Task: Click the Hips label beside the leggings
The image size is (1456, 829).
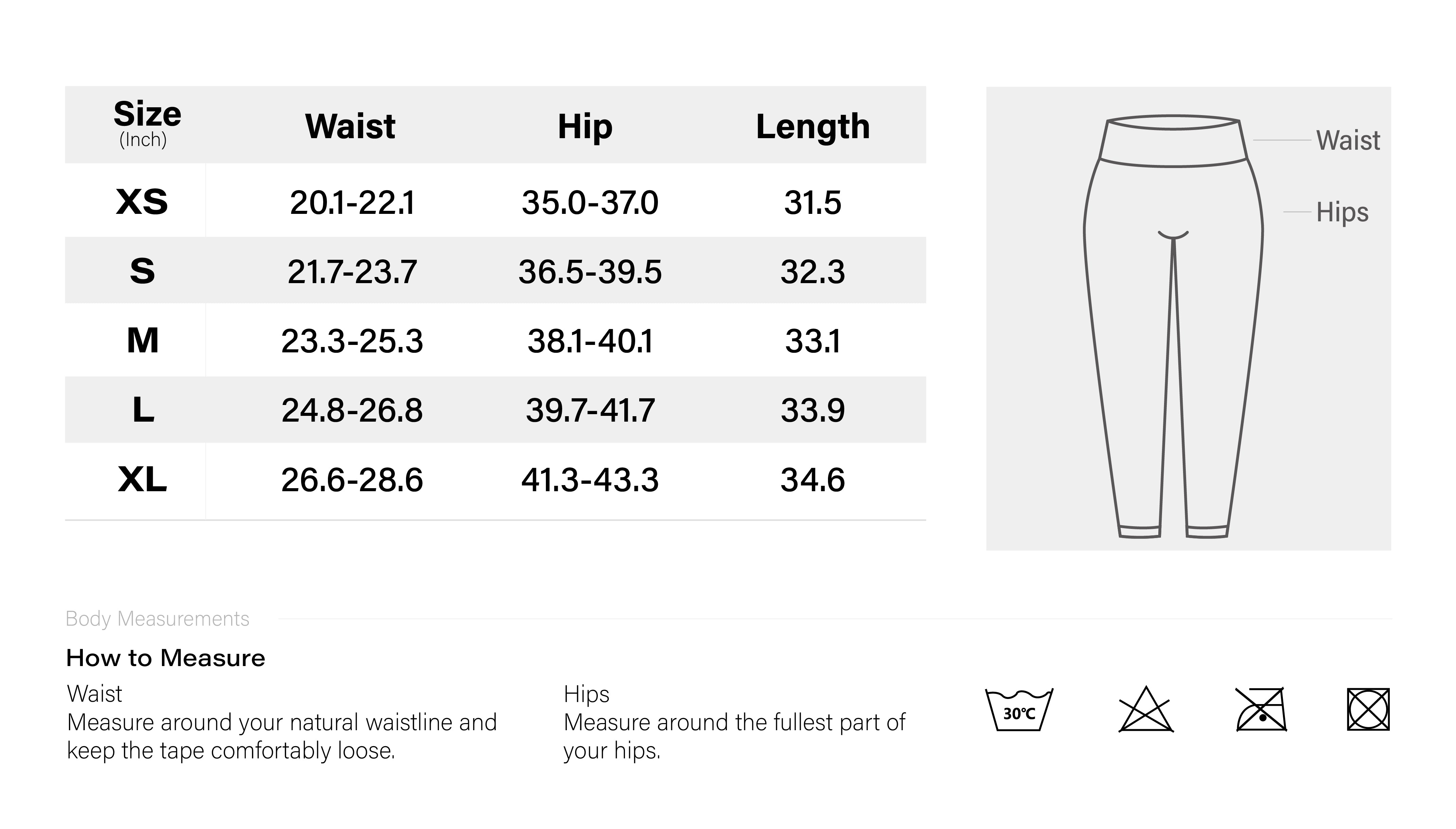Action: 1342,213
